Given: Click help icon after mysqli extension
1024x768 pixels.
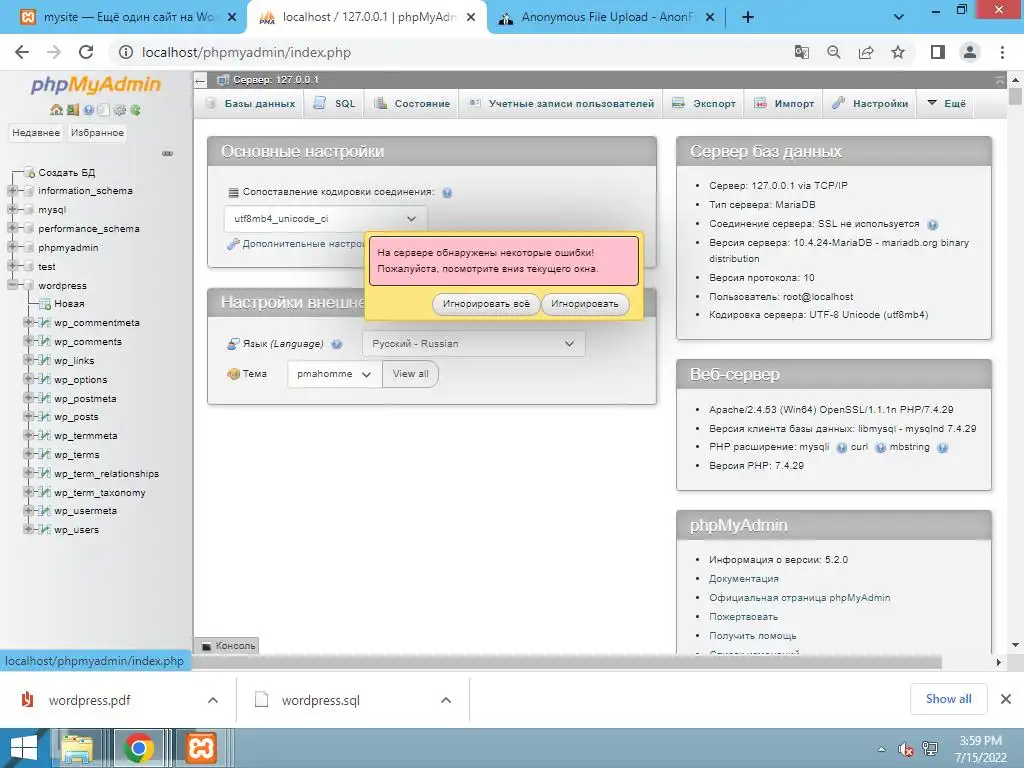Looking at the screenshot, I should [841, 448].
